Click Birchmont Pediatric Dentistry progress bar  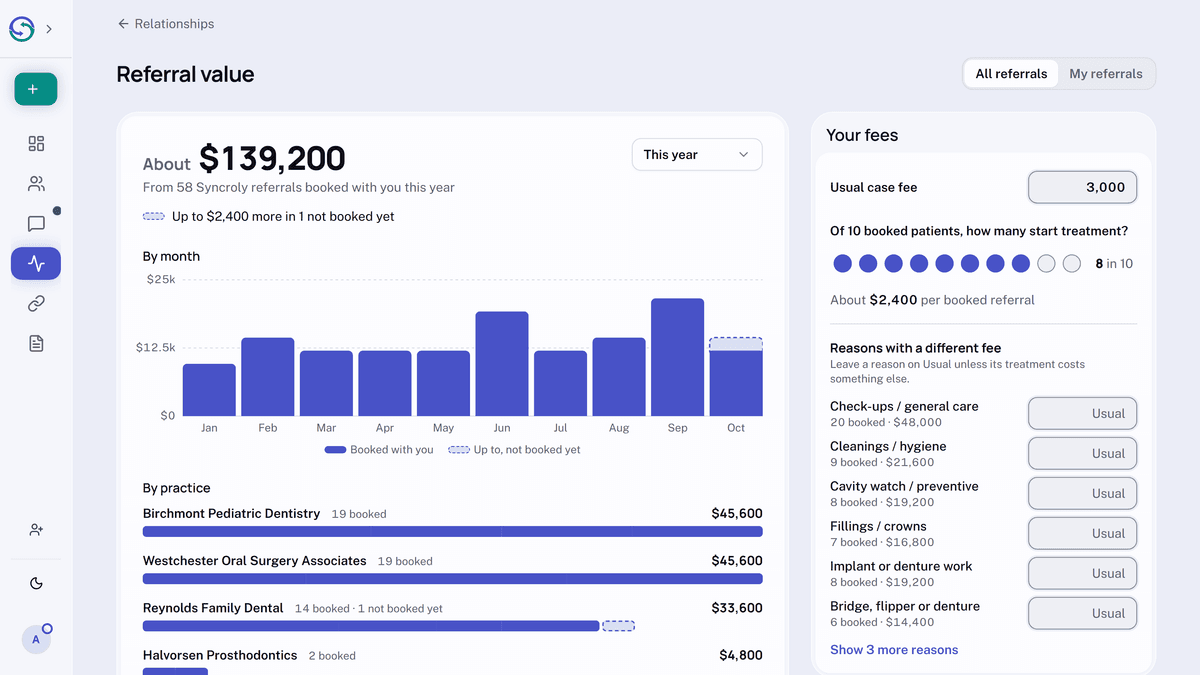click(453, 532)
